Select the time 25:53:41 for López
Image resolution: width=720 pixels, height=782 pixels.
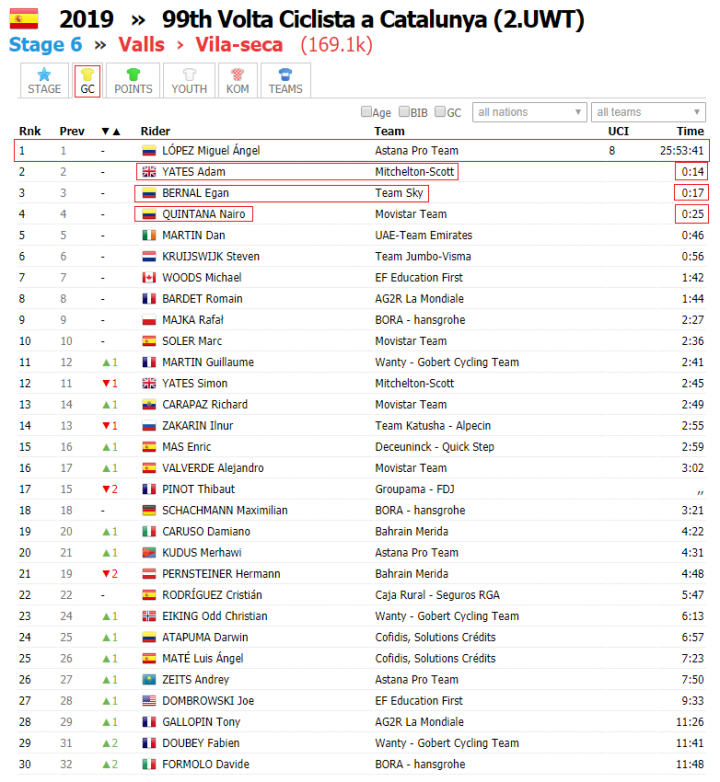[682, 151]
